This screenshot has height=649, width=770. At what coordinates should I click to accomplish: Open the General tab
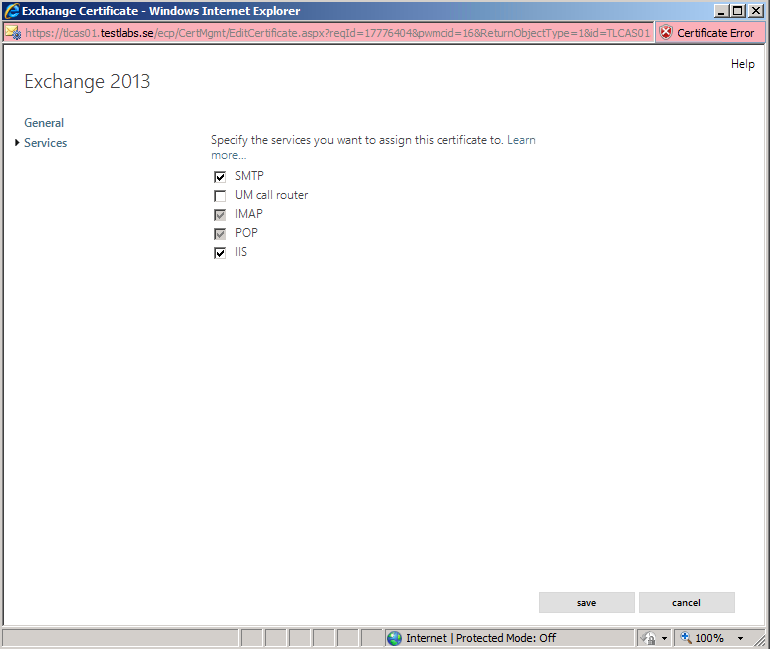(x=44, y=123)
